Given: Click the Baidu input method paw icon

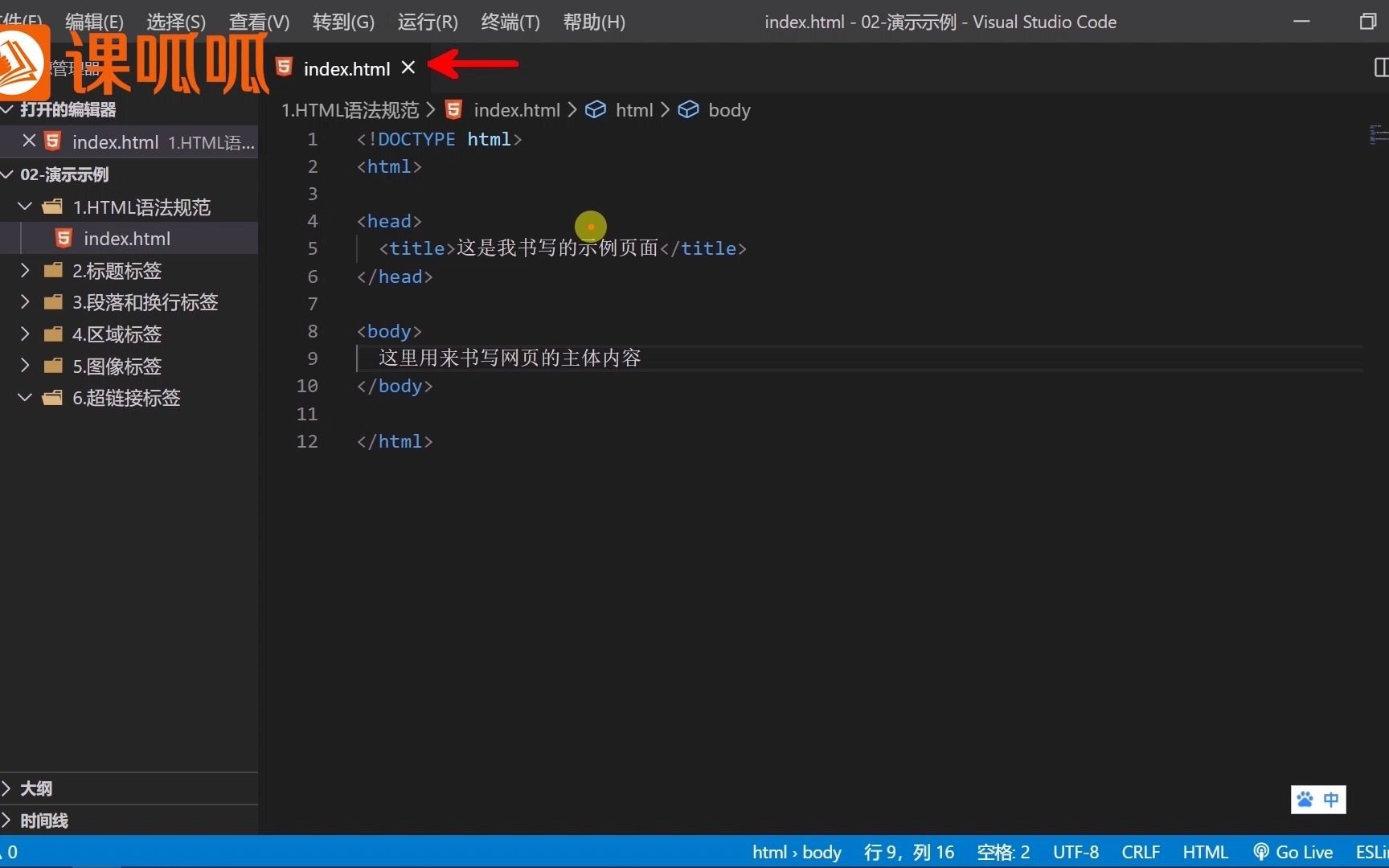Looking at the screenshot, I should click(x=1305, y=799).
